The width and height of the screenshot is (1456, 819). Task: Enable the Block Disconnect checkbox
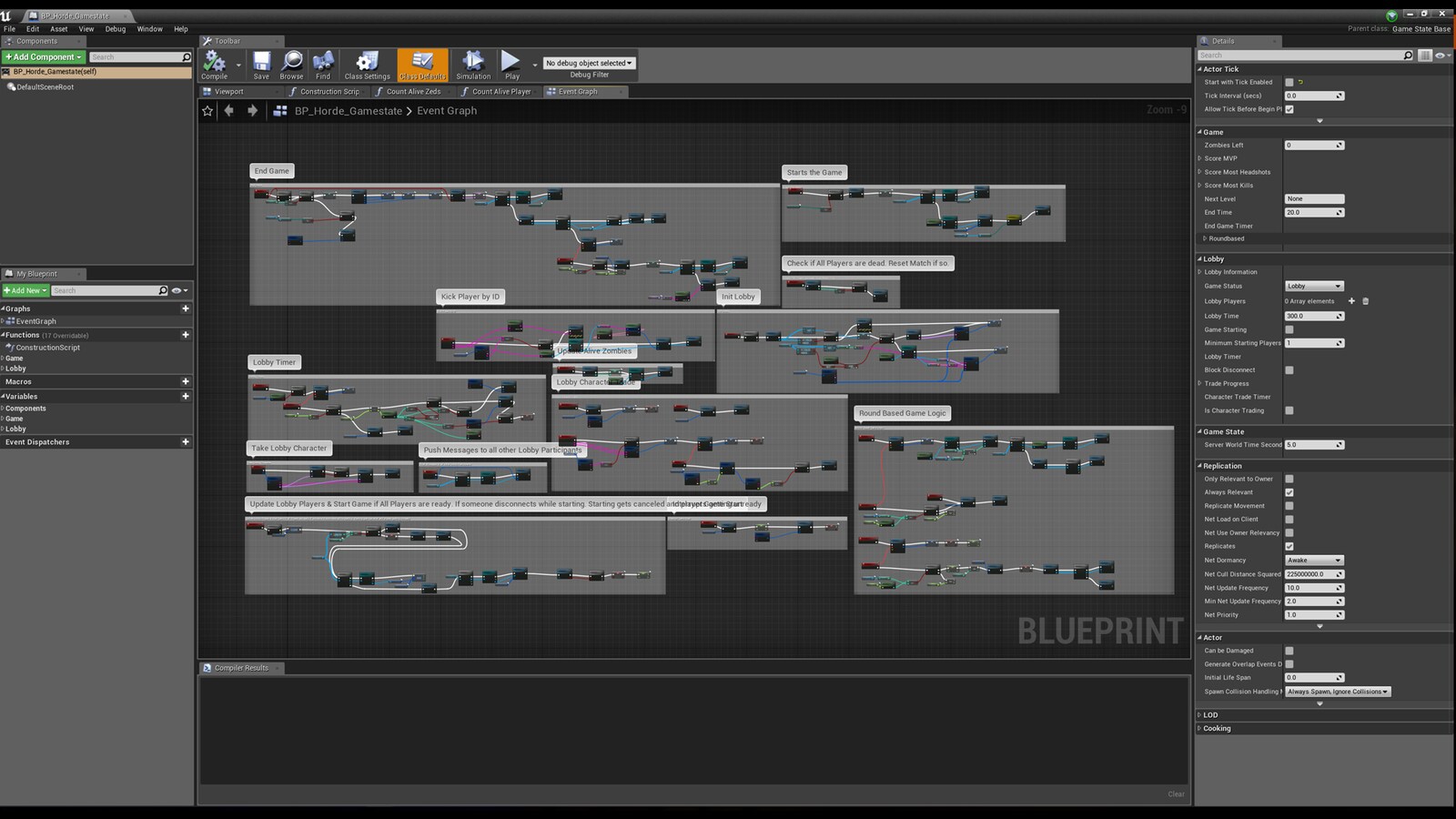coord(1289,370)
